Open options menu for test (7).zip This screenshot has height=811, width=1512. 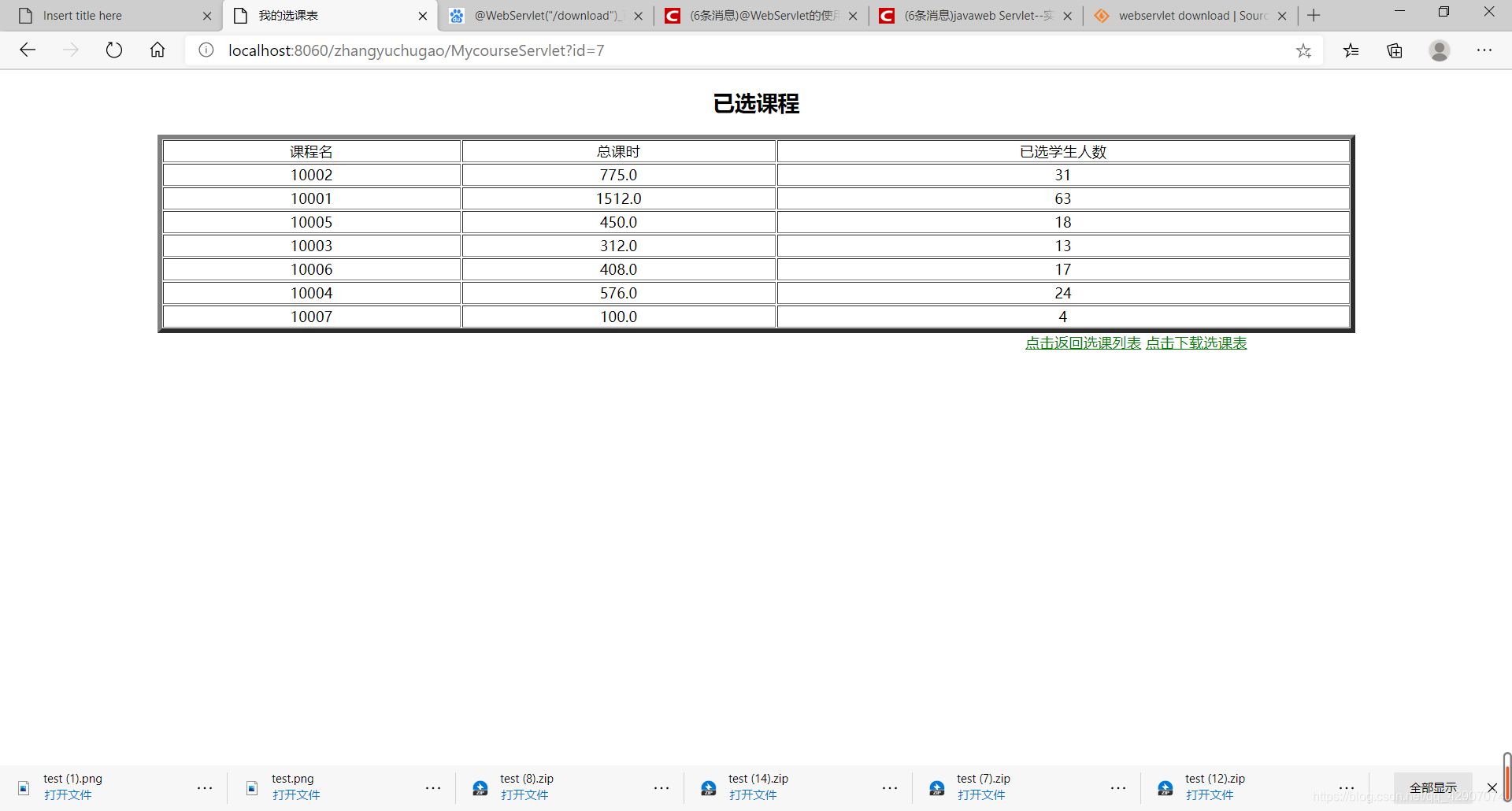pos(1118,788)
